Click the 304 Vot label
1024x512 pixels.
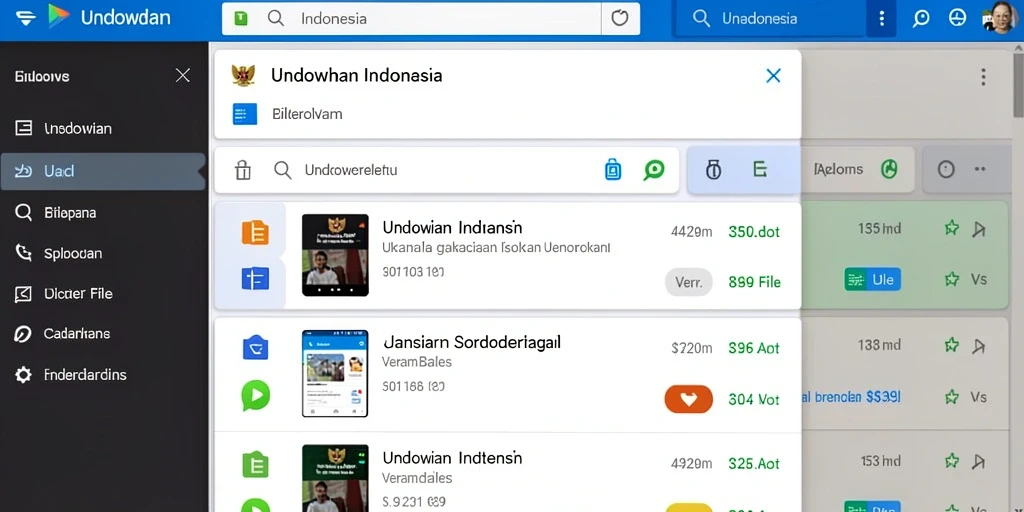754,399
